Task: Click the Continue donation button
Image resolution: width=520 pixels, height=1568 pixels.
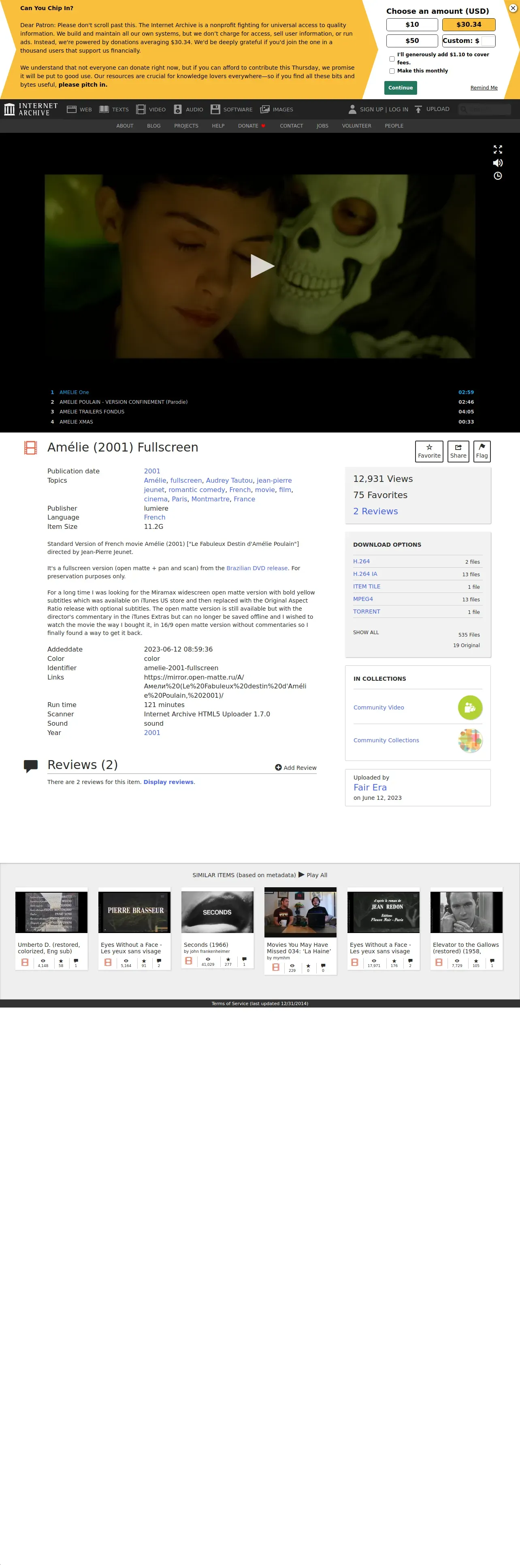Action: pyautogui.click(x=401, y=87)
